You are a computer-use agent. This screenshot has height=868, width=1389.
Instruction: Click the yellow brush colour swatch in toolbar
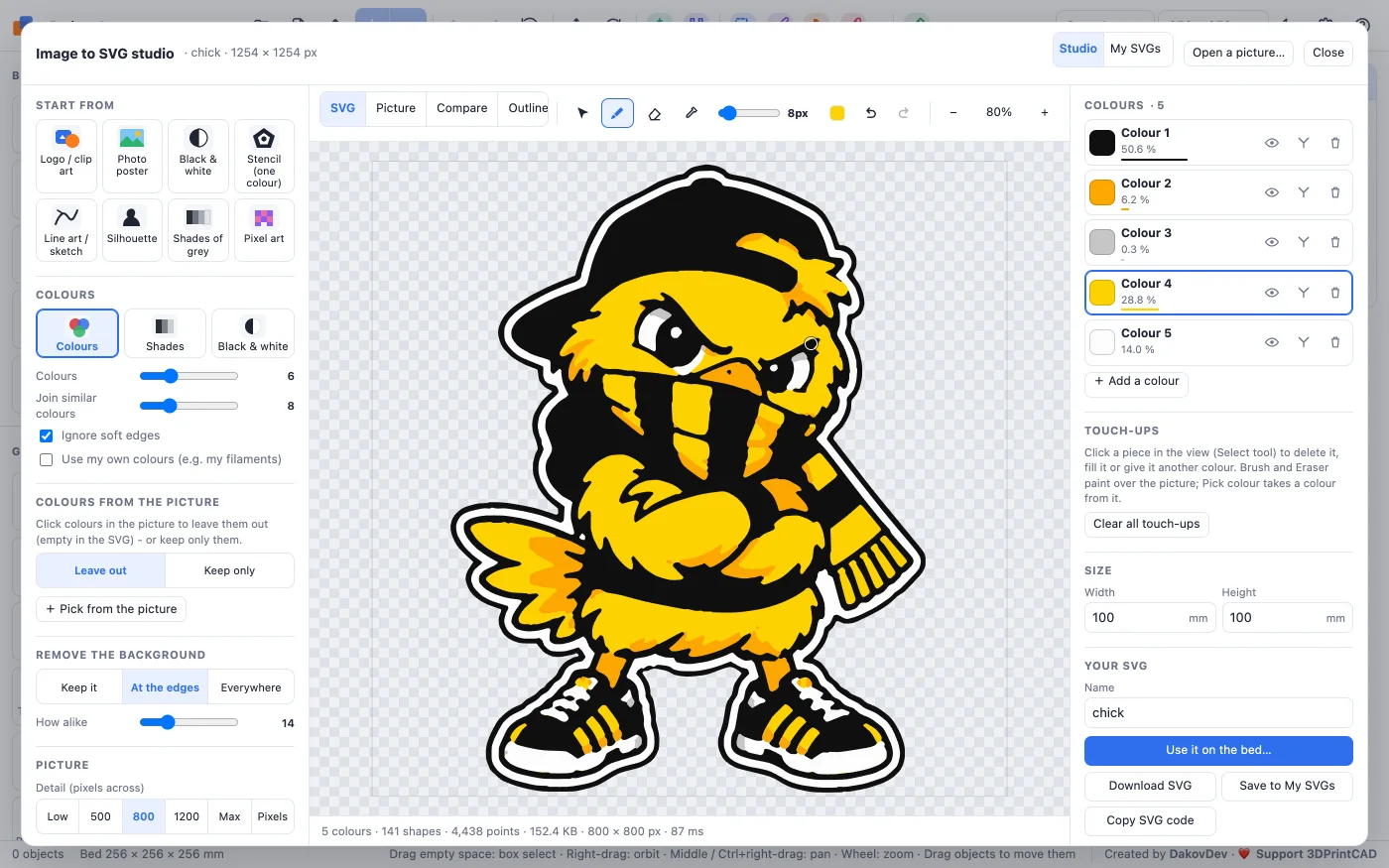tap(837, 113)
